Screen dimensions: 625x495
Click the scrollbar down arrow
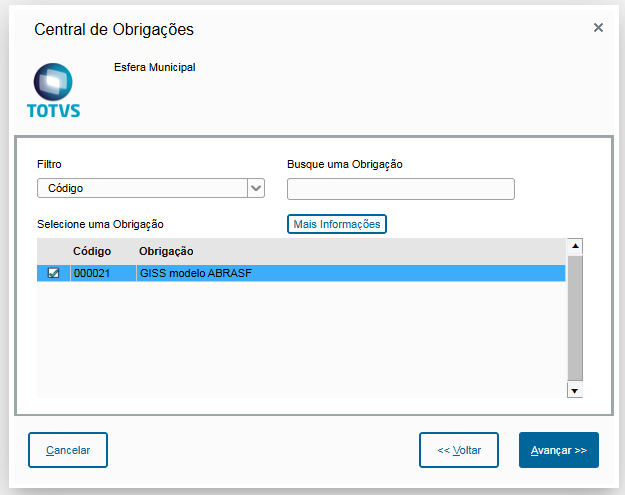575,391
